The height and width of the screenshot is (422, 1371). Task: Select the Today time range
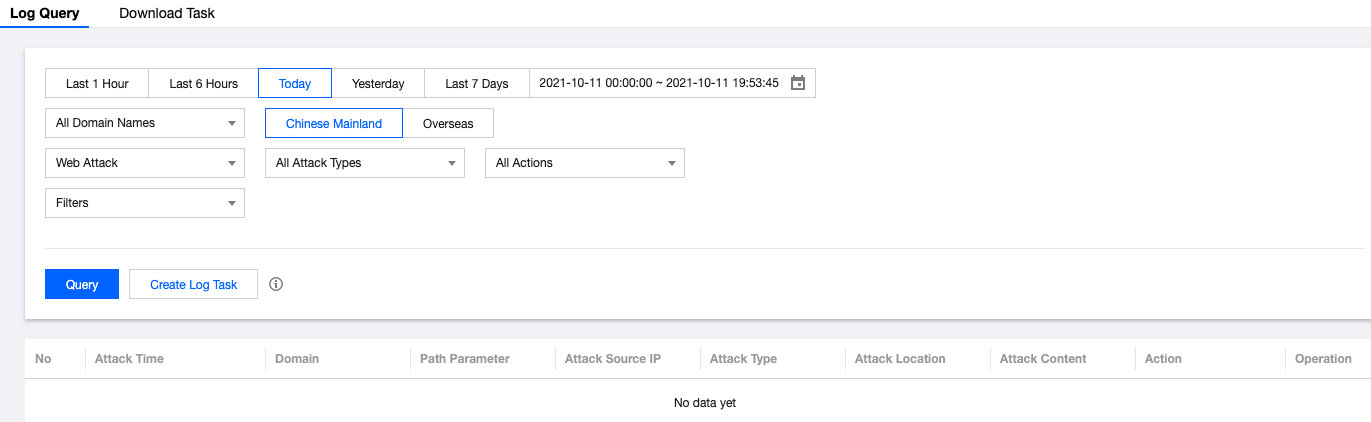click(x=295, y=83)
